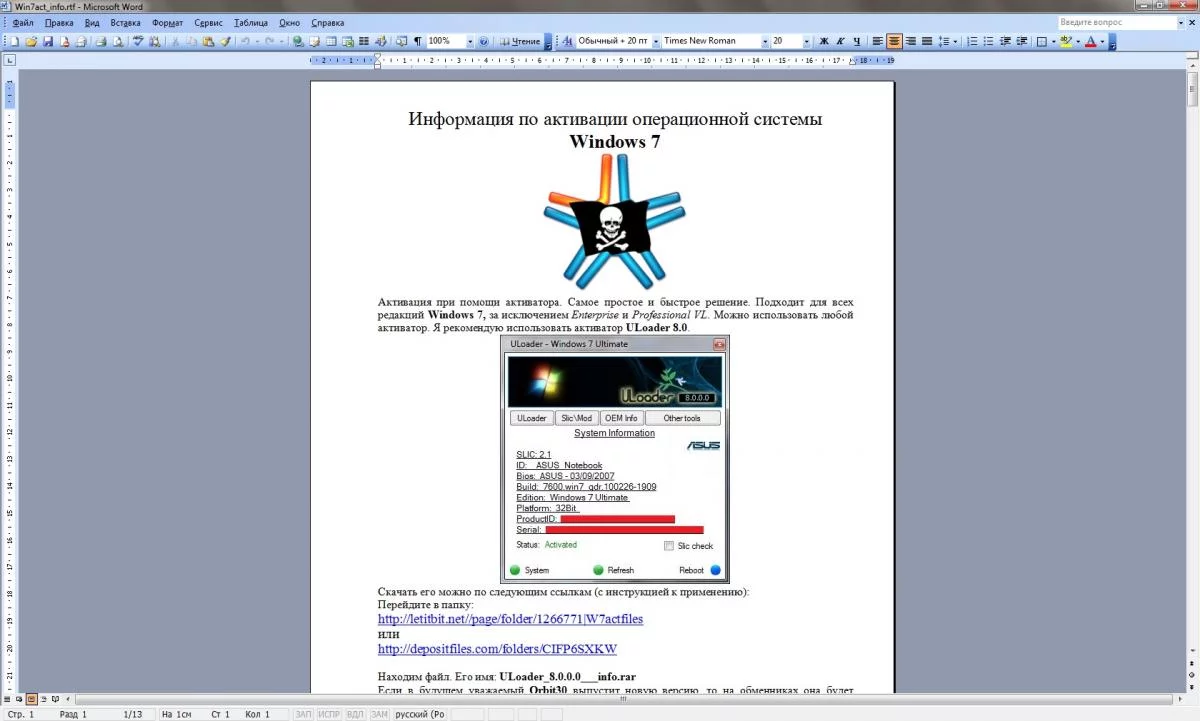Viewport: 1200px width, 721px height.
Task: Open the borders dropdown arrow
Action: point(1053,41)
